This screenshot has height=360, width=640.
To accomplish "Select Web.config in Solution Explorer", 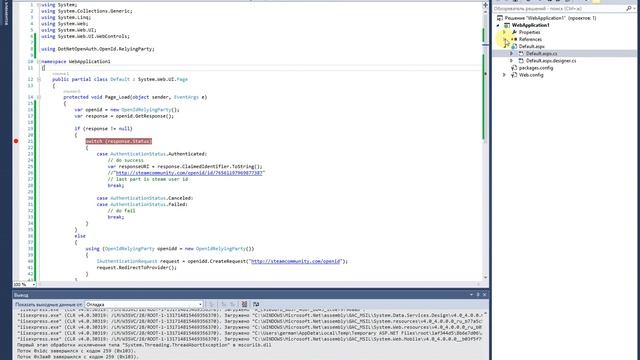I will pos(531,75).
